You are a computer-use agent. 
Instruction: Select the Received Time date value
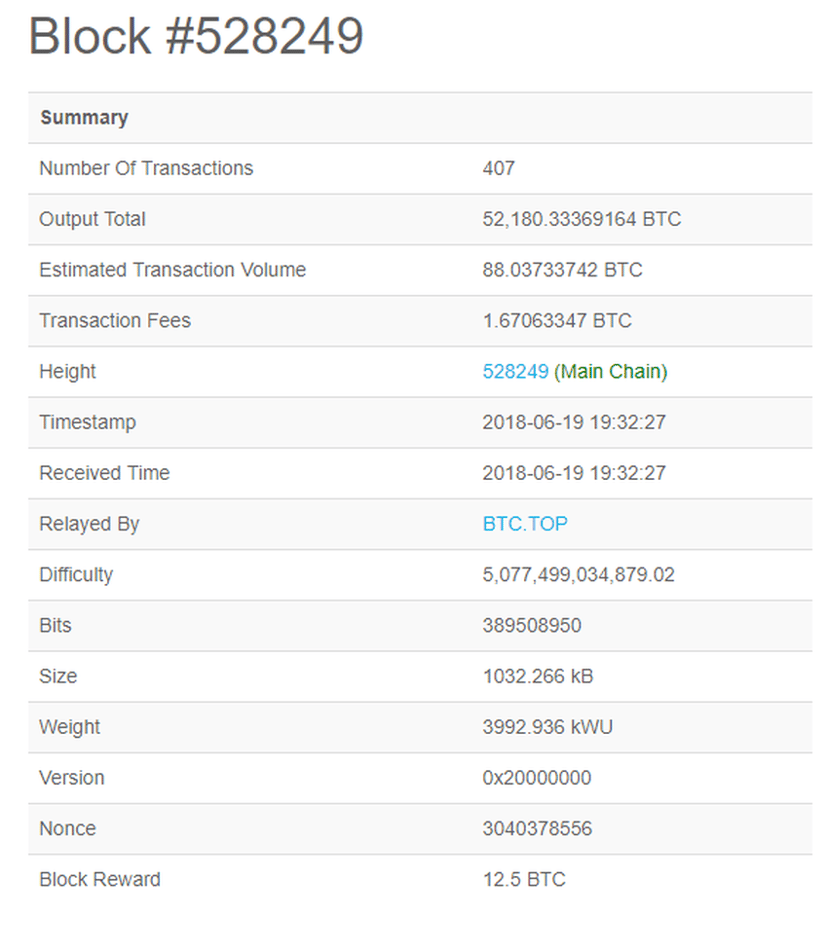(574, 473)
